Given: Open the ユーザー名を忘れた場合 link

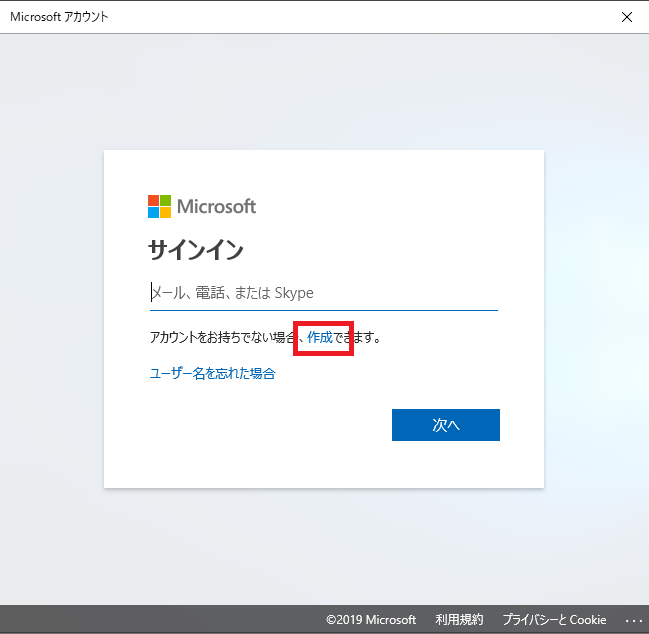Looking at the screenshot, I should (x=212, y=373).
